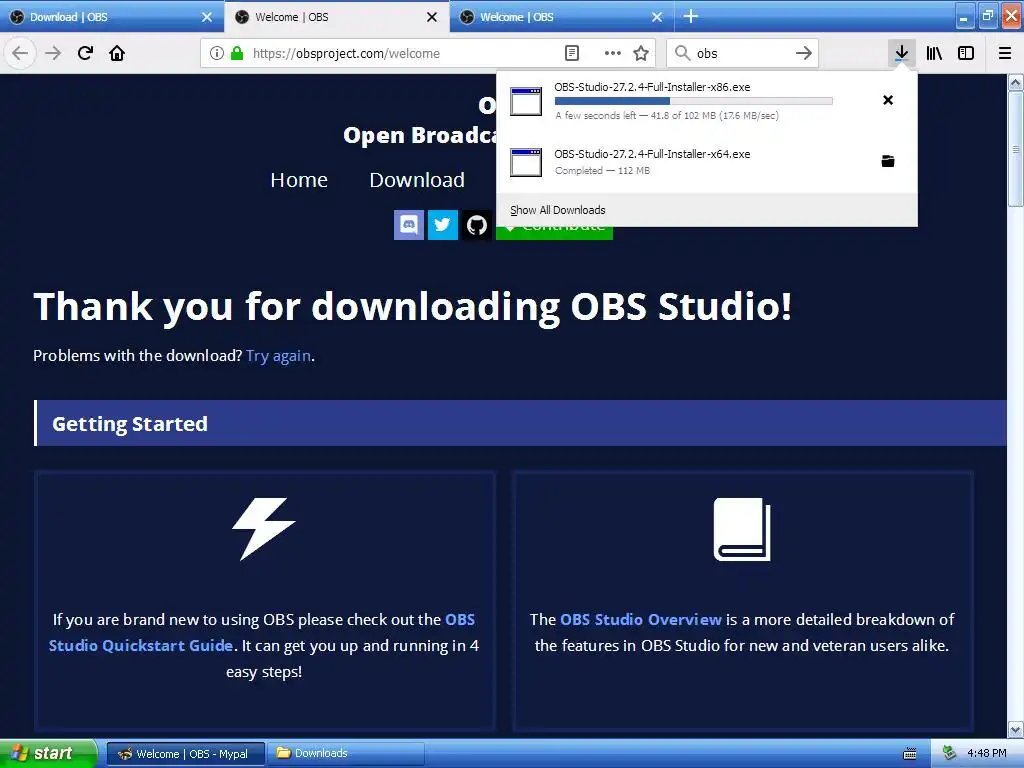The image size is (1024, 768).
Task: Open the browser home page
Action: point(117,53)
